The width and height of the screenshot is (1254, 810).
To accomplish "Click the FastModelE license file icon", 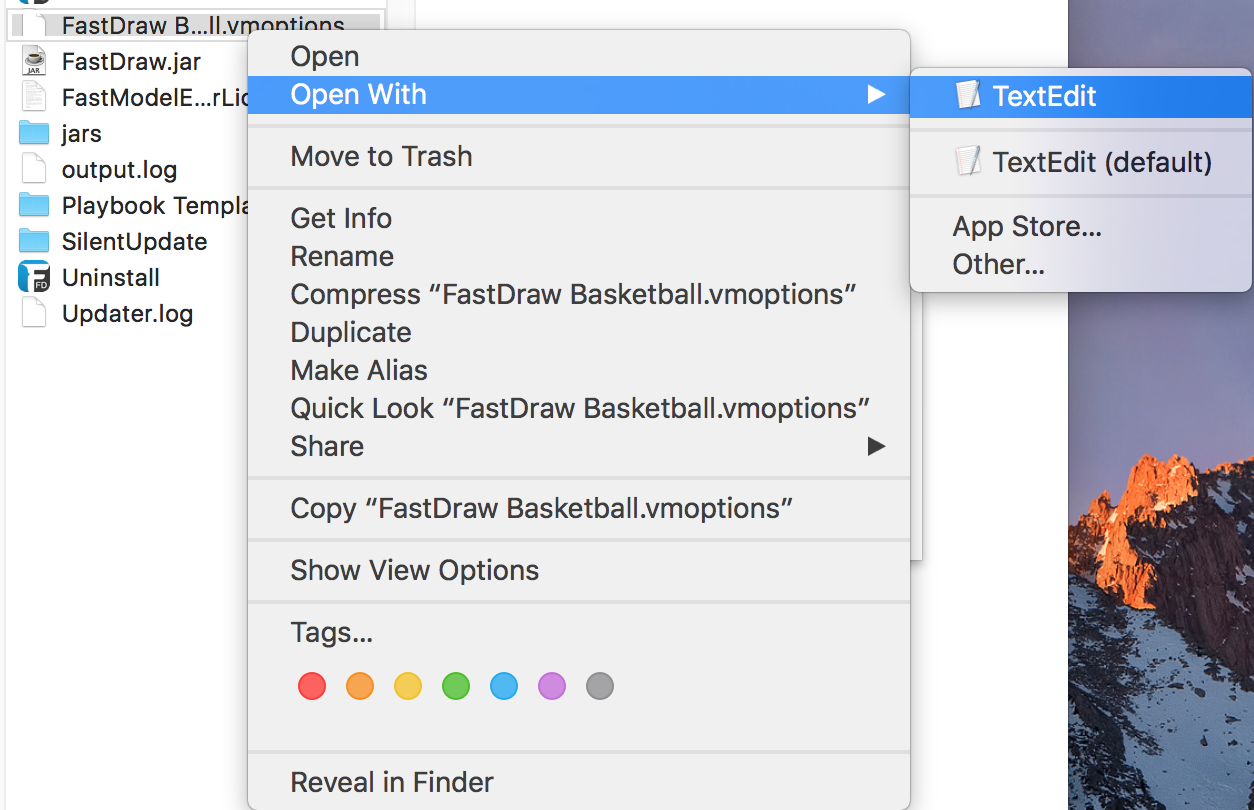I will click(x=34, y=97).
